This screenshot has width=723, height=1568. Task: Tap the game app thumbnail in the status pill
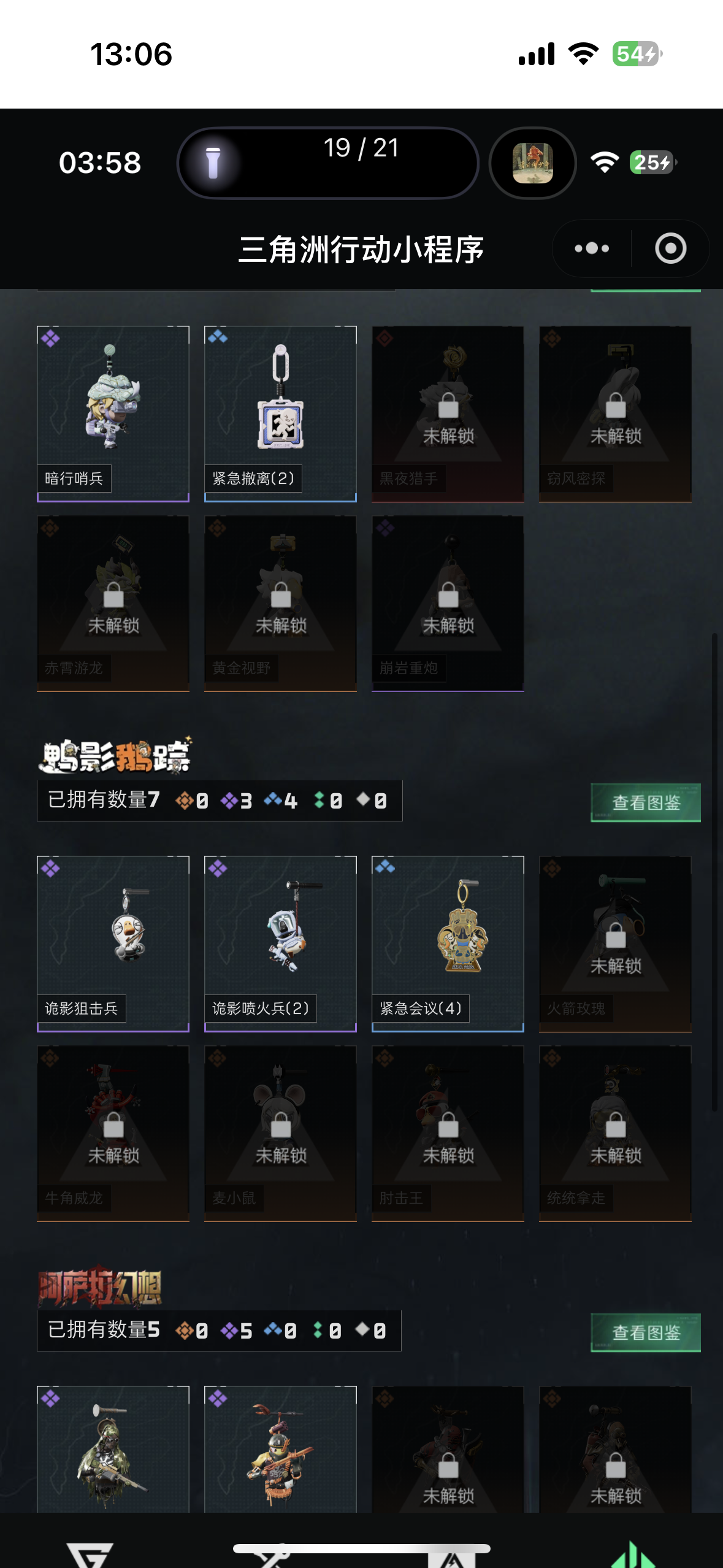[532, 163]
